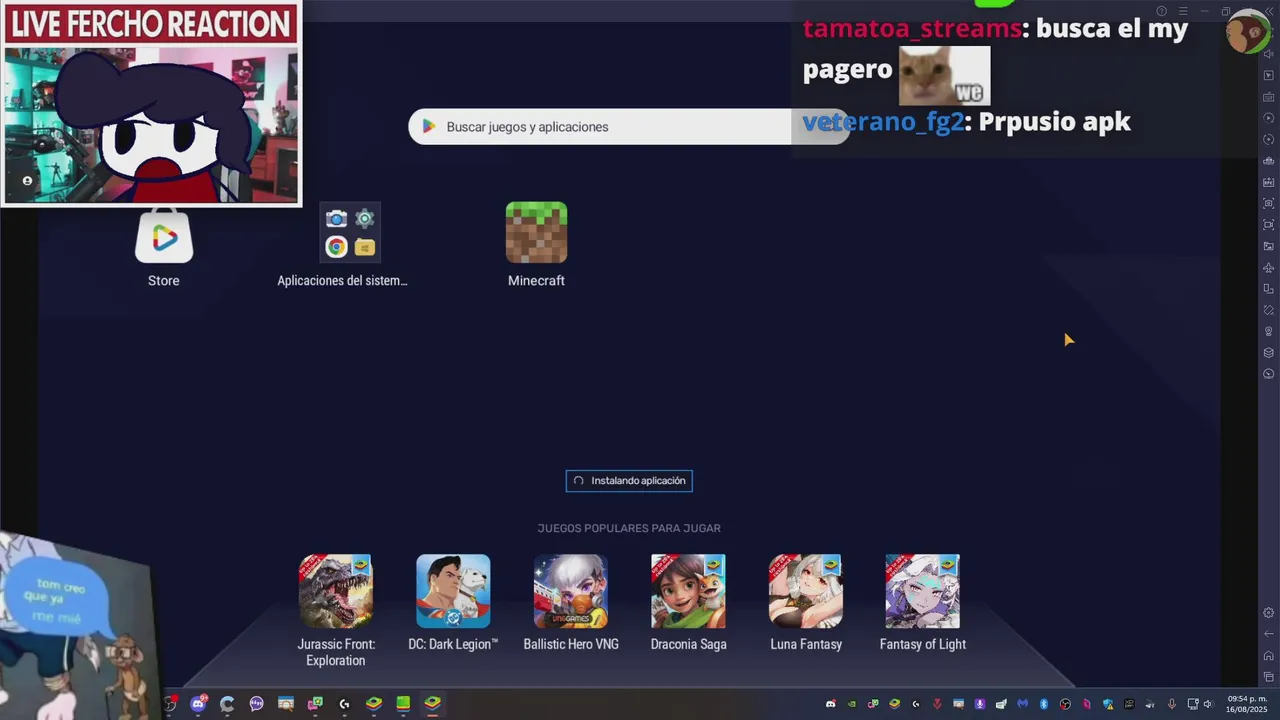Click the airplane icon in sidebar

pos(1269,267)
